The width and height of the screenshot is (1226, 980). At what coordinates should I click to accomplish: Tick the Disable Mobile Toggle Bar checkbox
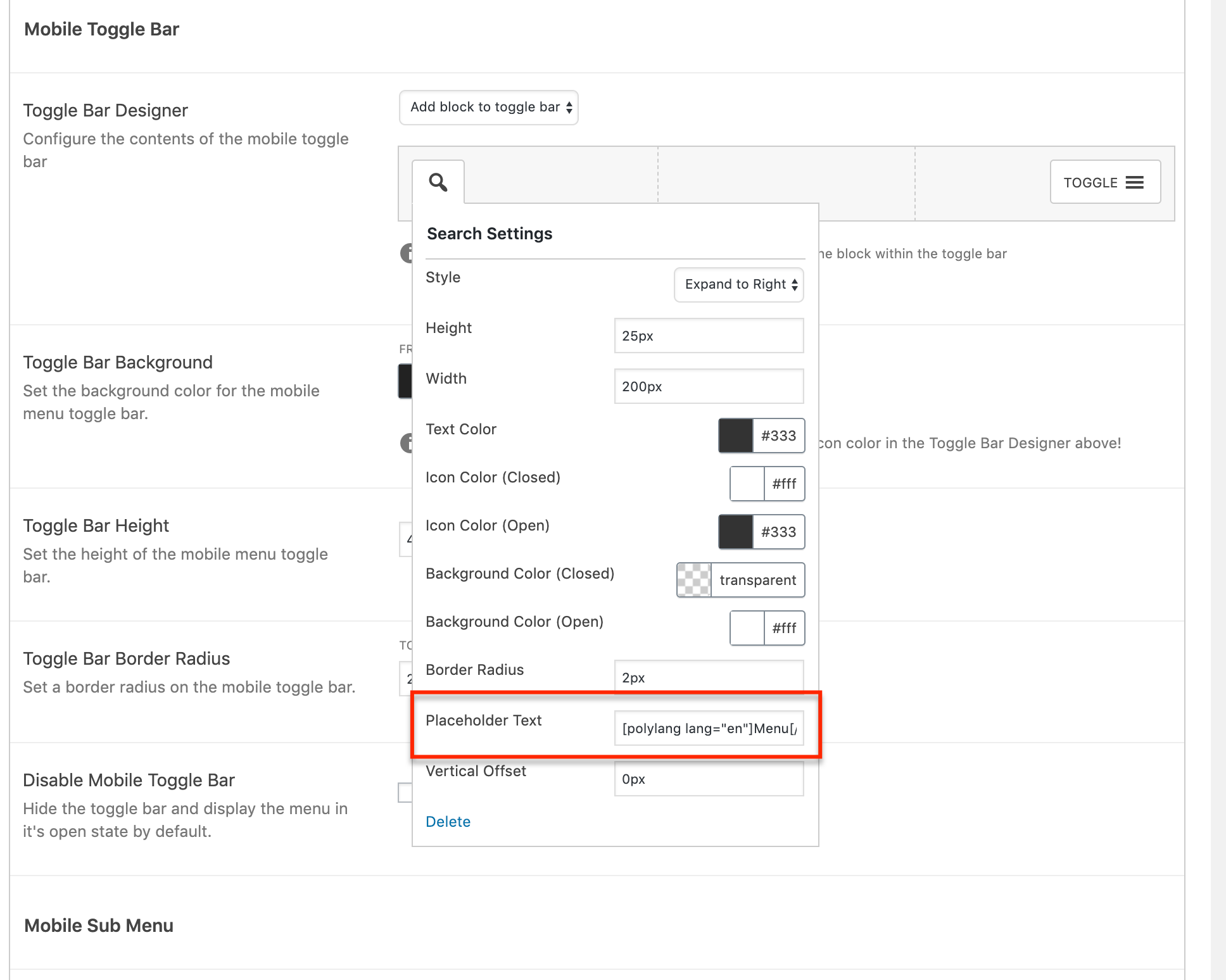click(405, 792)
